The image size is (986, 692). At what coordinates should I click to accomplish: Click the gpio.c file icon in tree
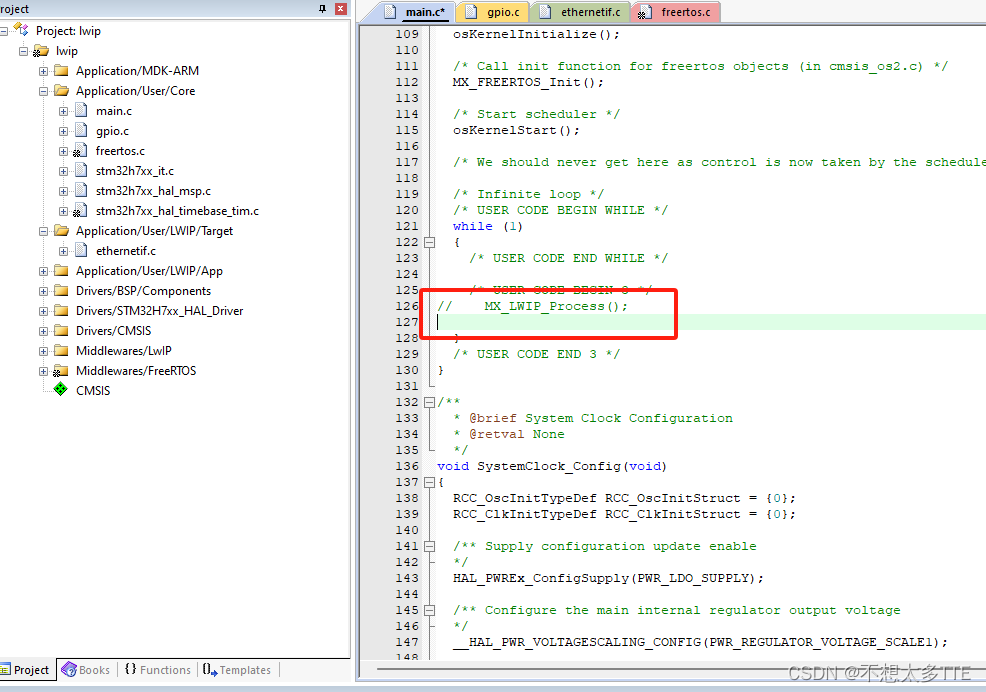pos(79,130)
